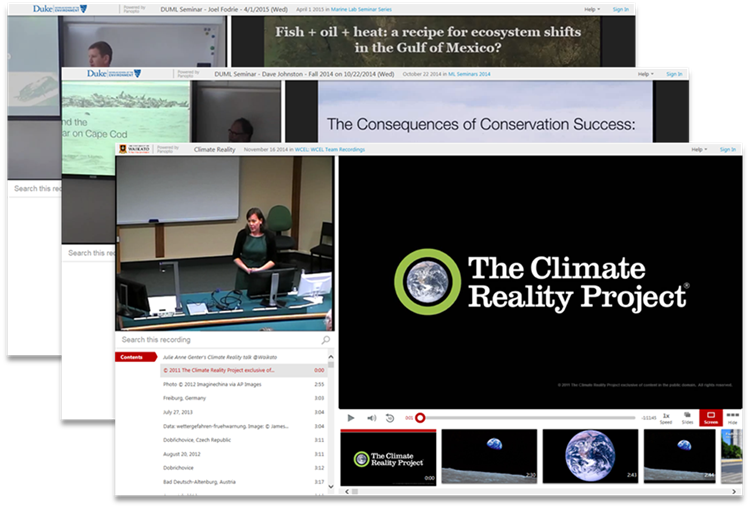Screen dimensions: 750x508
Task: Click the Climate Reality Project main slide
Action: click(540, 282)
